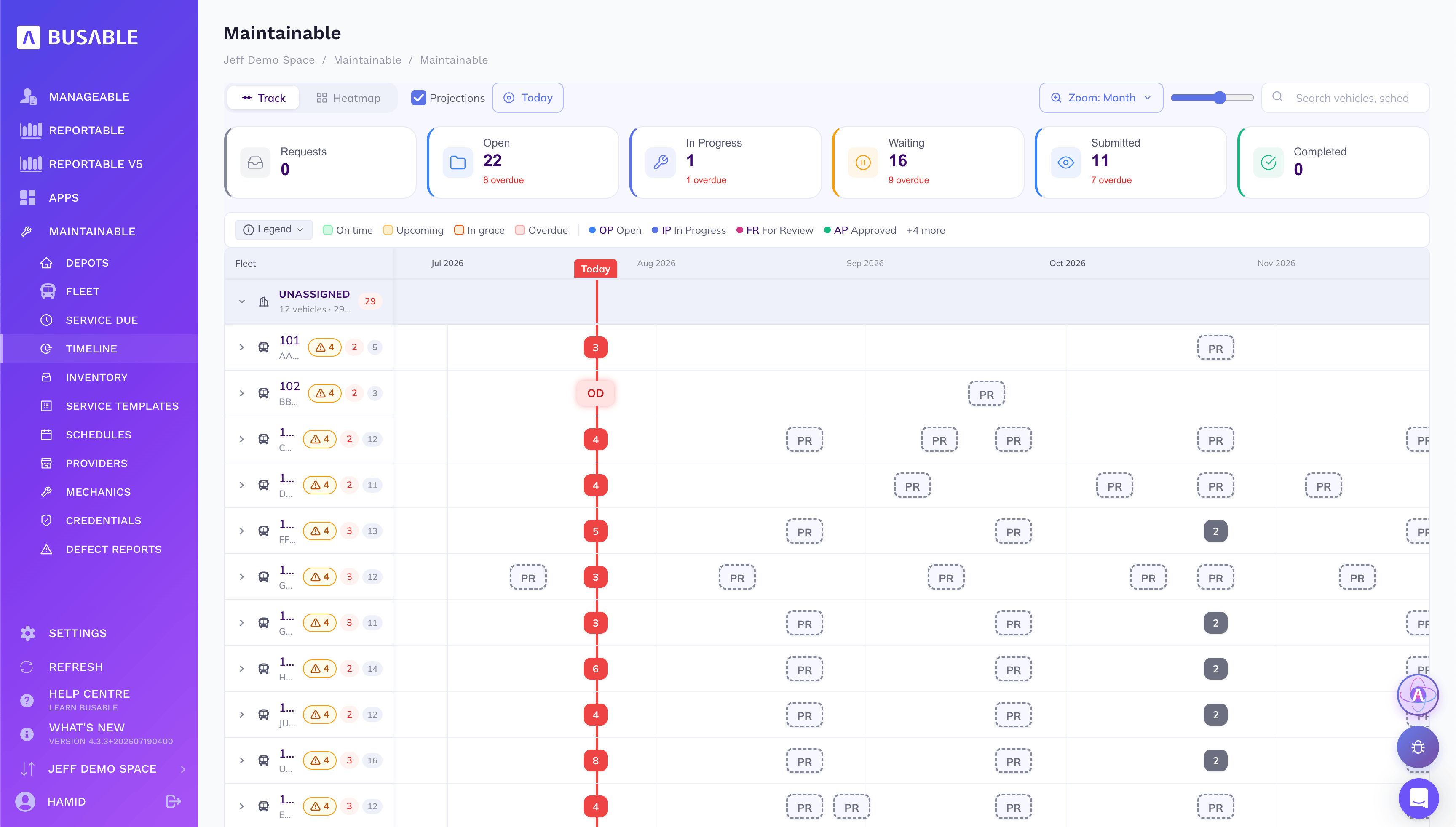1456x827 pixels.
Task: Click the Inventory box icon
Action: [47, 378]
